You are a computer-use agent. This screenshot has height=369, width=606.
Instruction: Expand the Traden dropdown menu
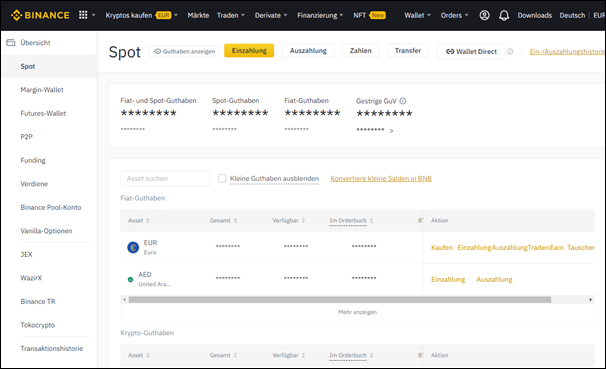click(243, 15)
